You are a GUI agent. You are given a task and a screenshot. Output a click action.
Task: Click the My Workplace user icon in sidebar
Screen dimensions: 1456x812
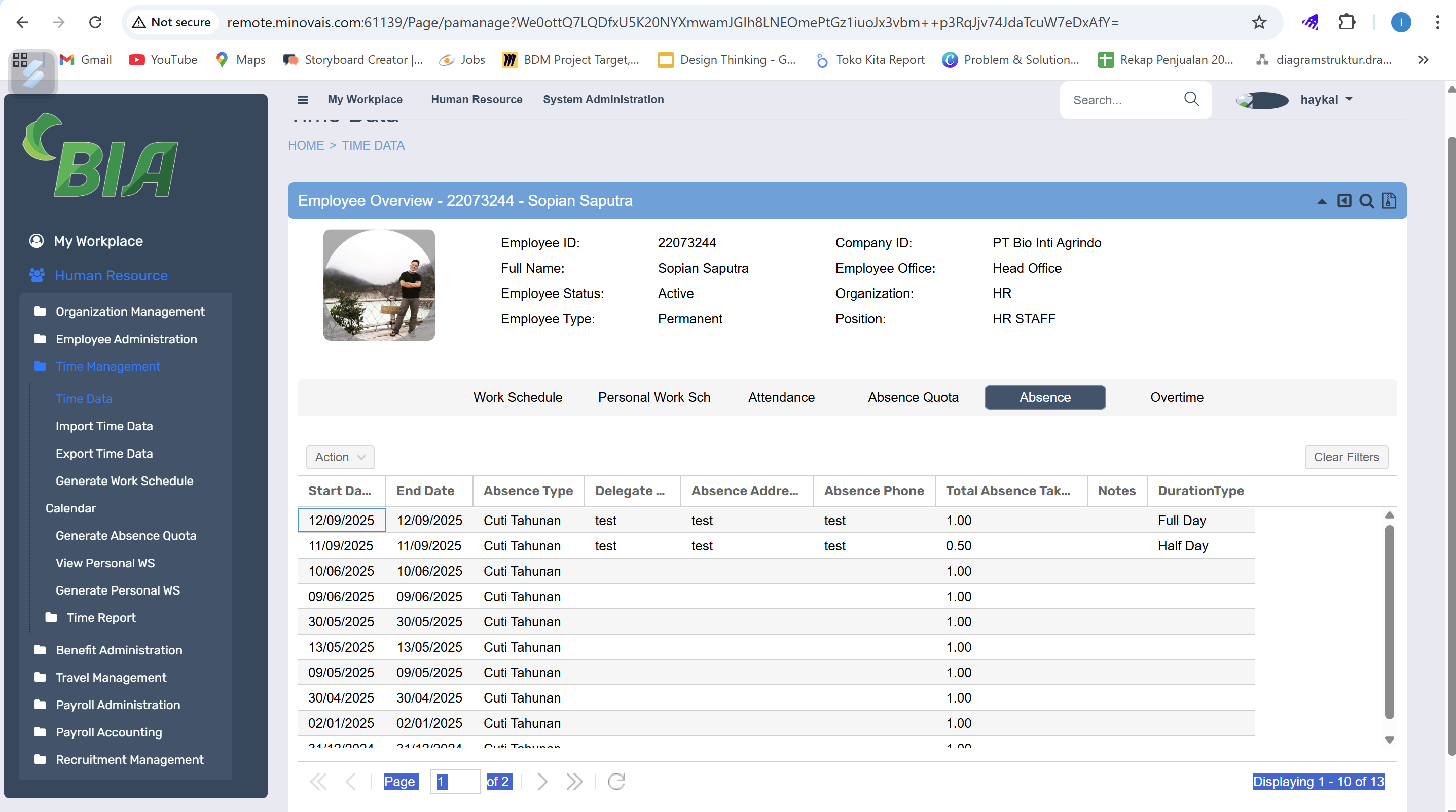(x=36, y=241)
